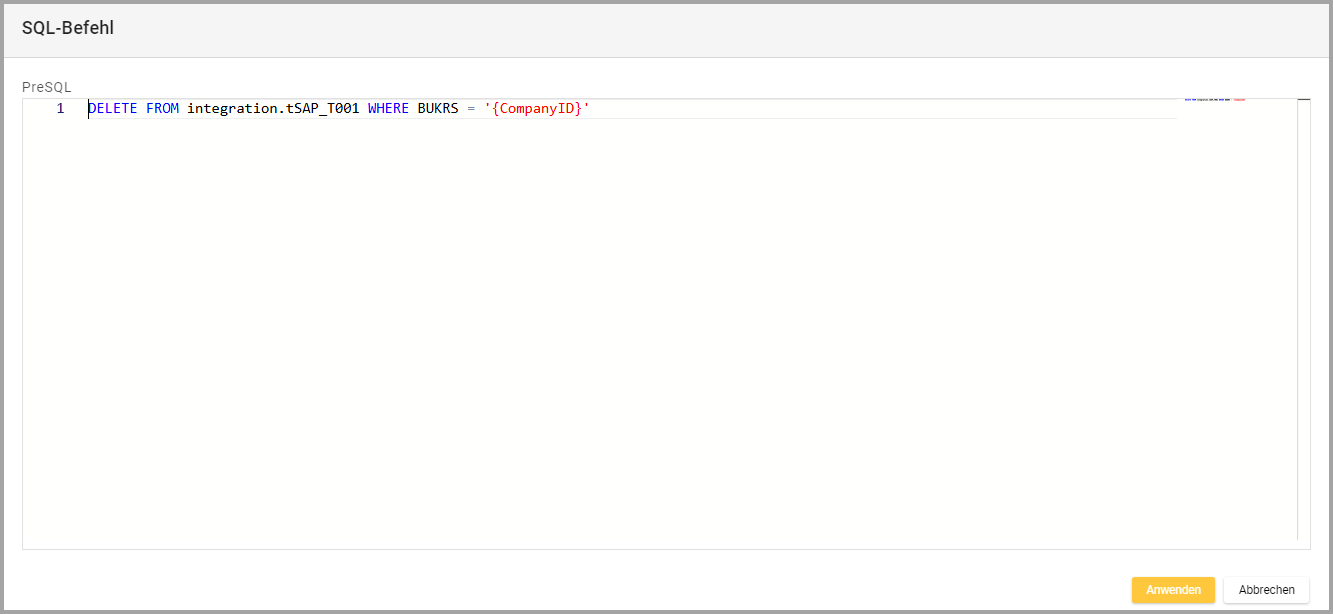The height and width of the screenshot is (614, 1333).
Task: Select line number 1 in the gutter
Action: 60,108
